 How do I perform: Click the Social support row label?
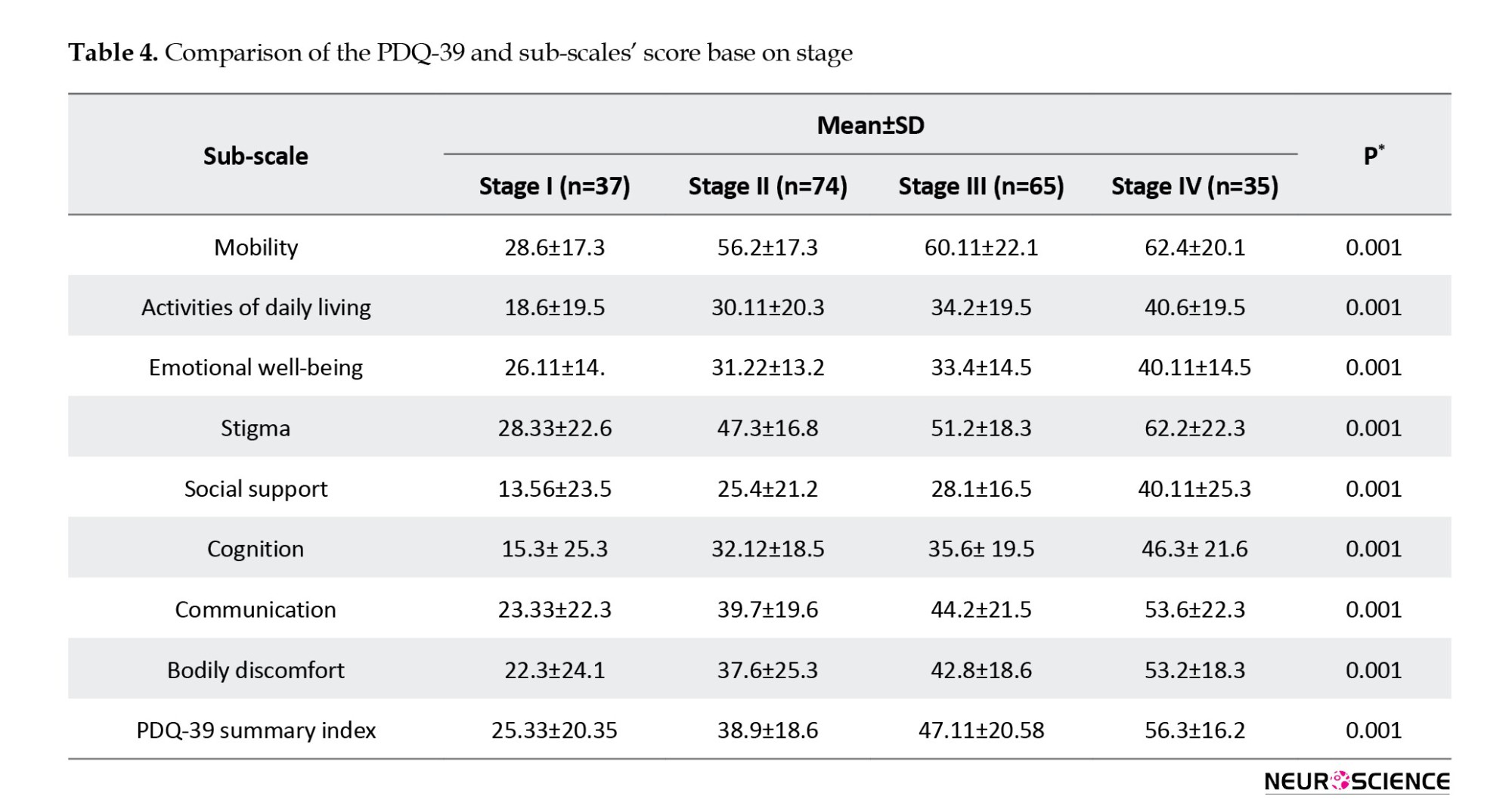tap(256, 488)
